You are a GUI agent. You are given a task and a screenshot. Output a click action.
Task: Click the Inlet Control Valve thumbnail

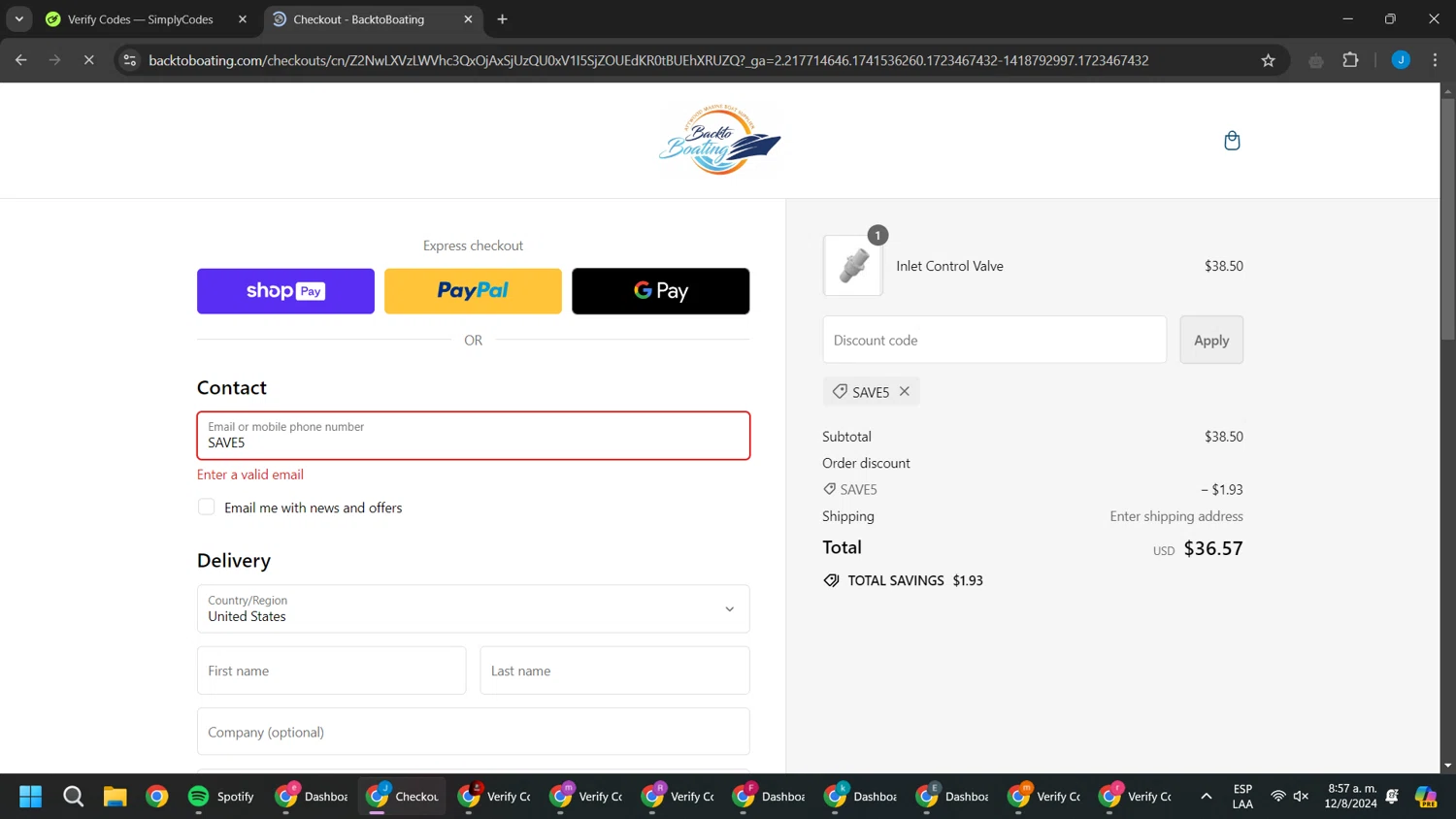click(853, 266)
